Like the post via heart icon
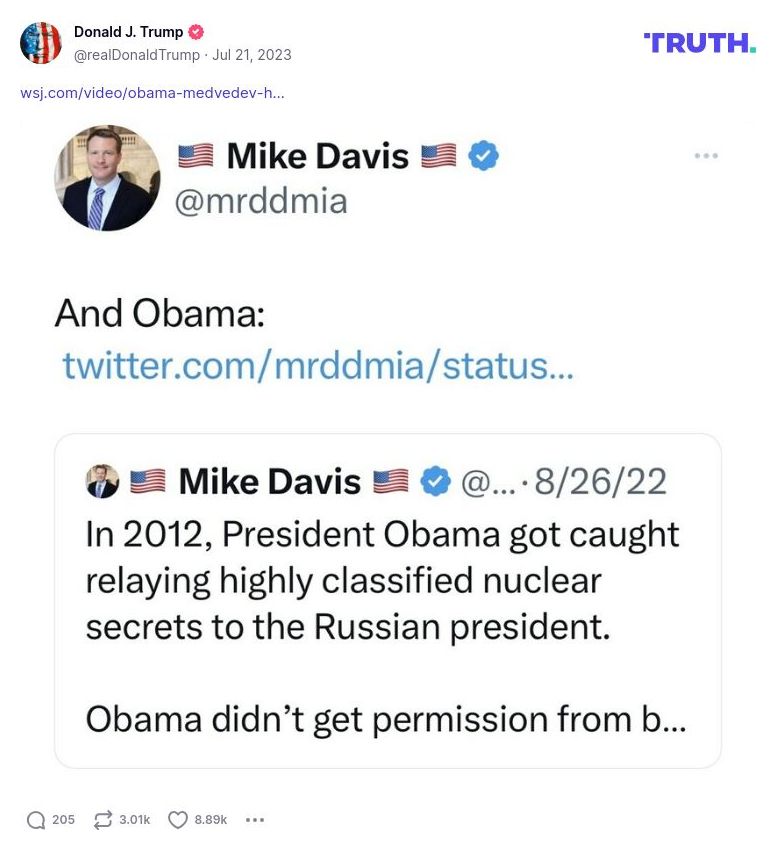This screenshot has width=777, height=850. coord(177,819)
